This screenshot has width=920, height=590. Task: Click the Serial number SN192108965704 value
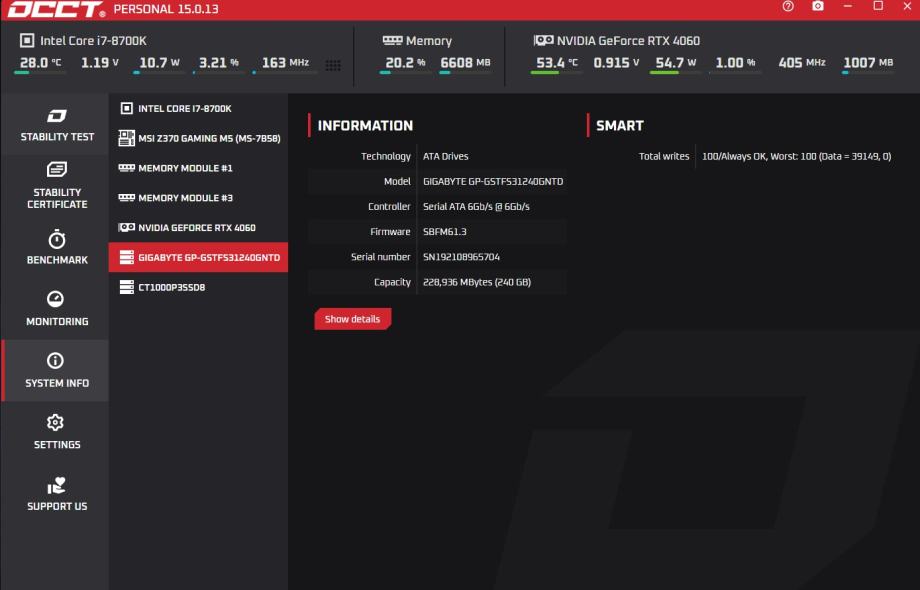(461, 257)
